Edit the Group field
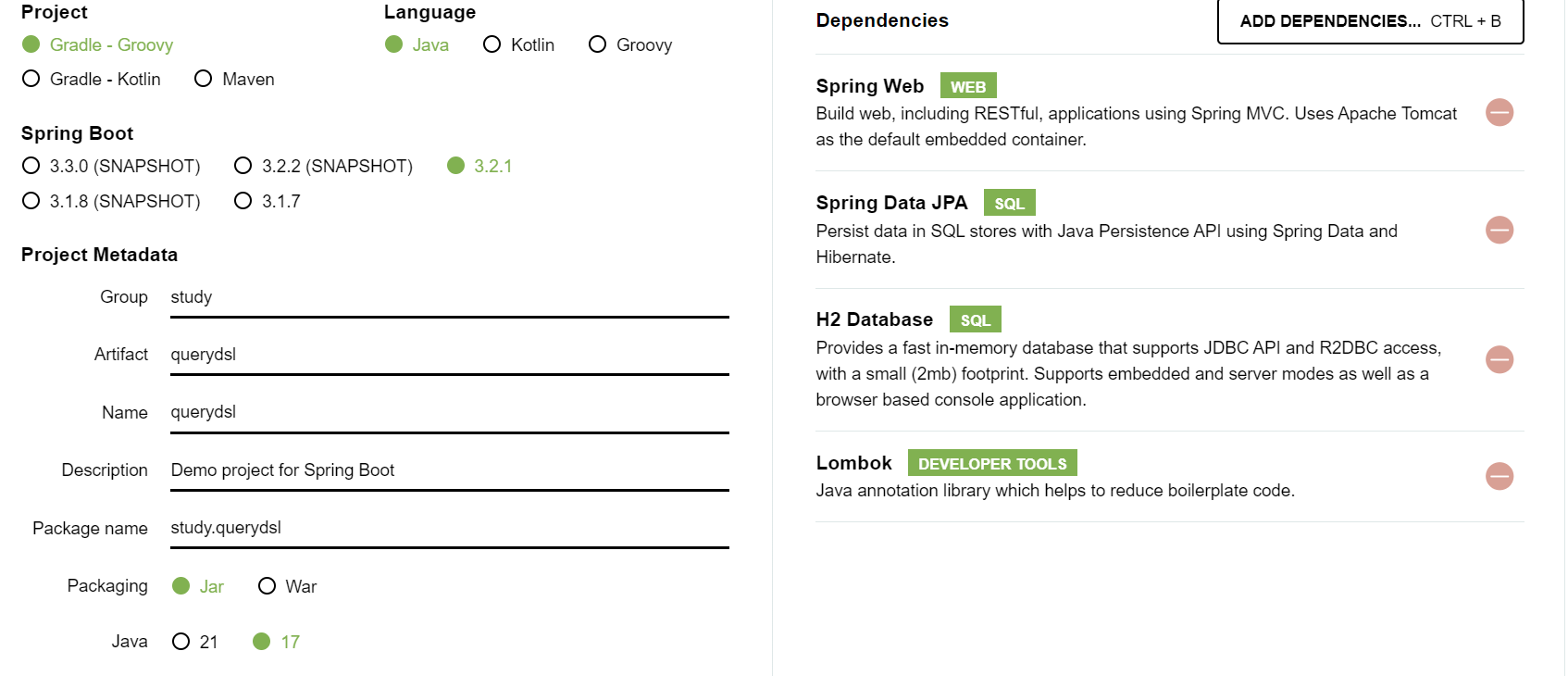1568x676 pixels. point(450,297)
